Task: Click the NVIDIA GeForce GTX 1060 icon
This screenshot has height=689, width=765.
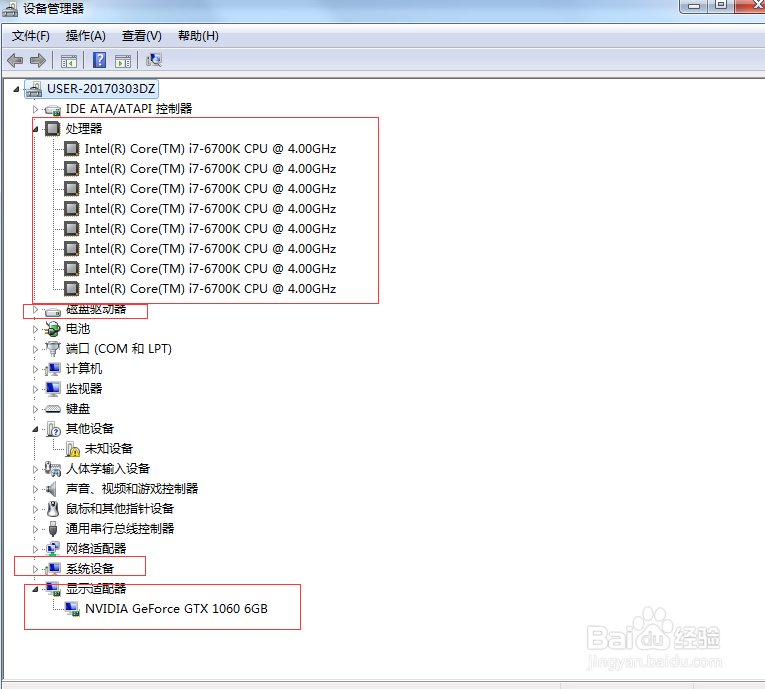Action: pos(72,609)
